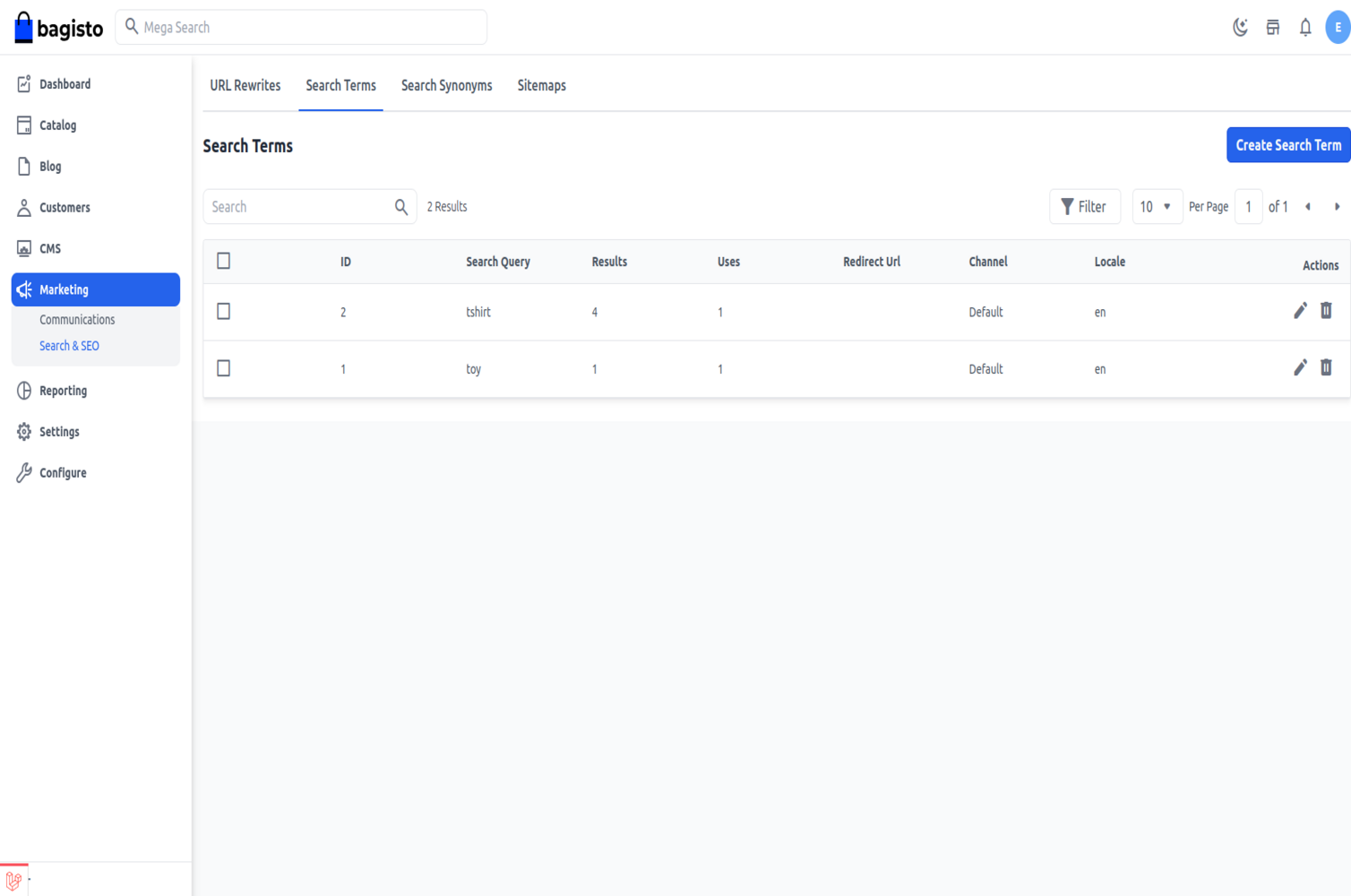Open the Filter panel
1351x896 pixels.
1084,207
